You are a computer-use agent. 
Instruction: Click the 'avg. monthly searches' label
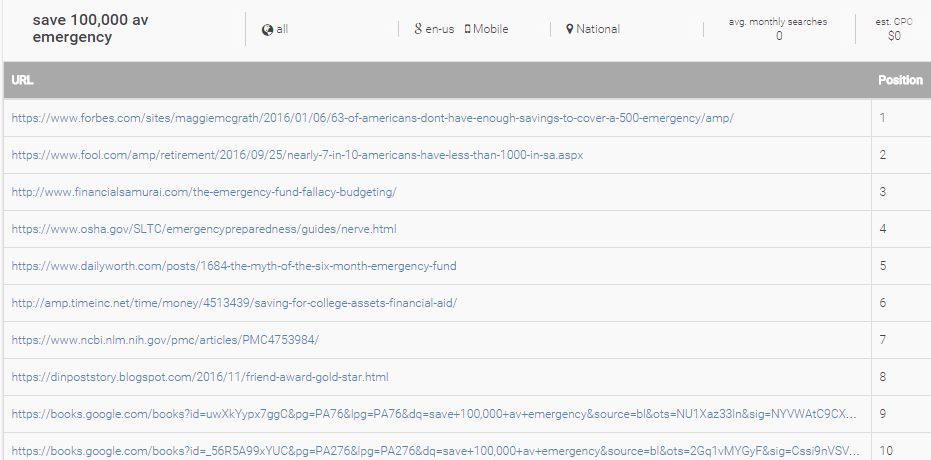tap(778, 22)
